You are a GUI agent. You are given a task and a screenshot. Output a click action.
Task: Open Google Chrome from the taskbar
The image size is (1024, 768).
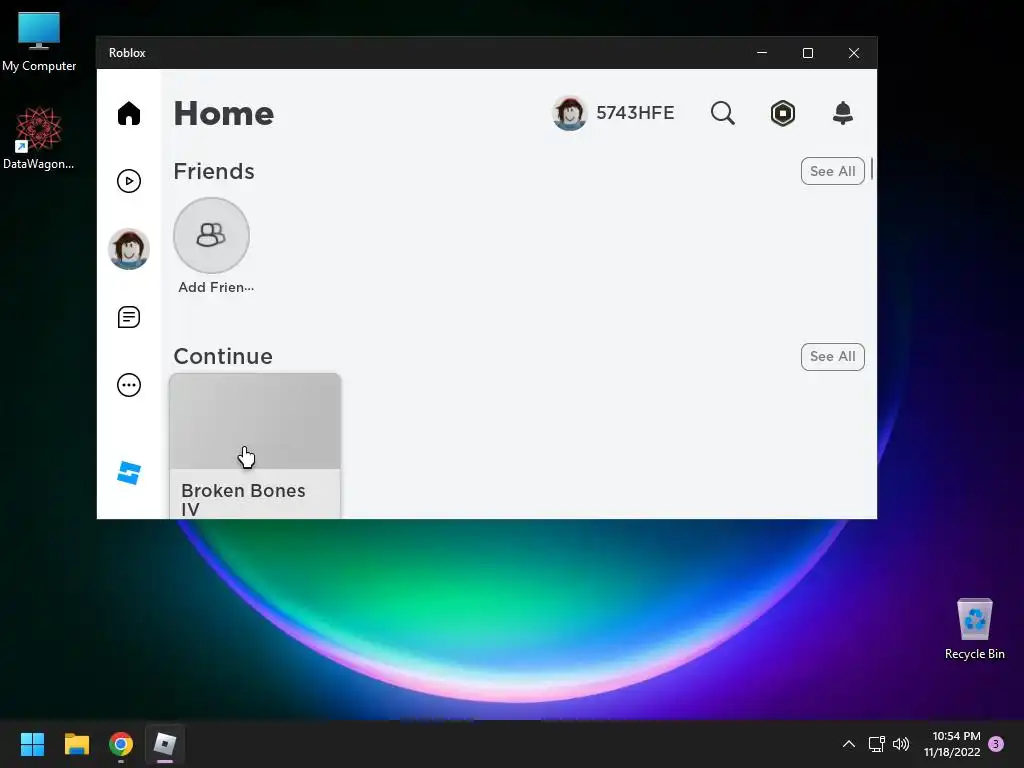pos(121,744)
